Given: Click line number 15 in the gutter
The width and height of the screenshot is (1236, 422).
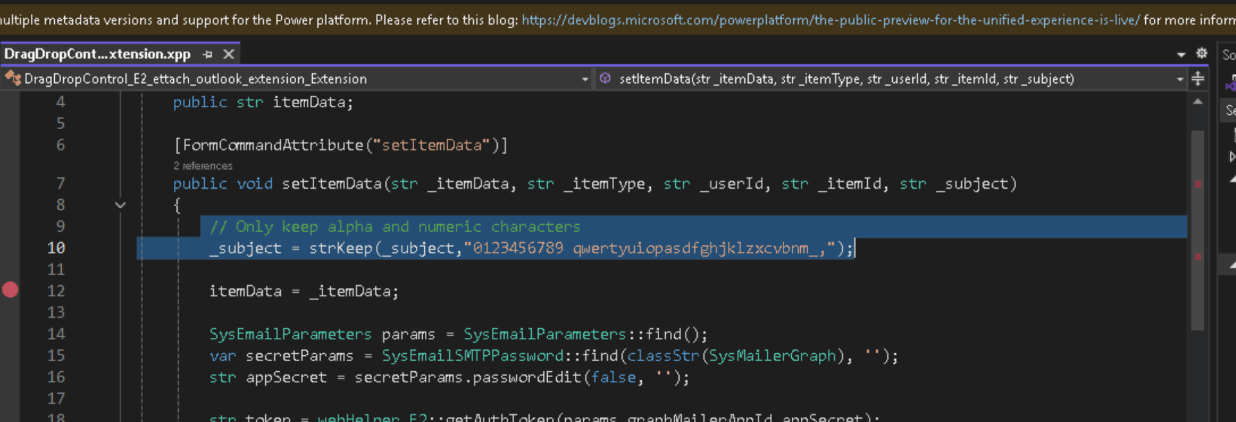Looking at the screenshot, I should pyautogui.click(x=56, y=355).
